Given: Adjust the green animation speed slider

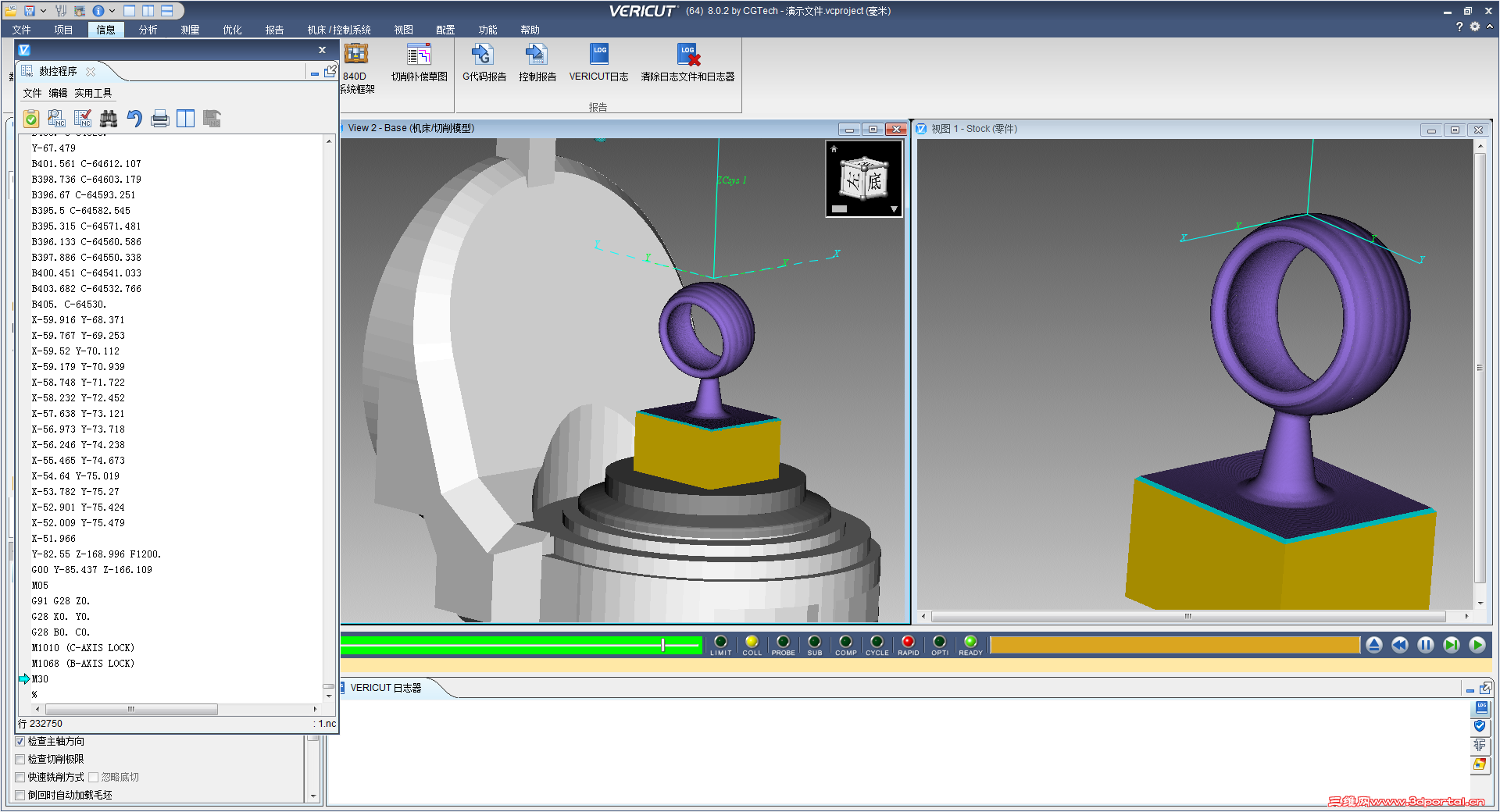Looking at the screenshot, I should point(663,645).
